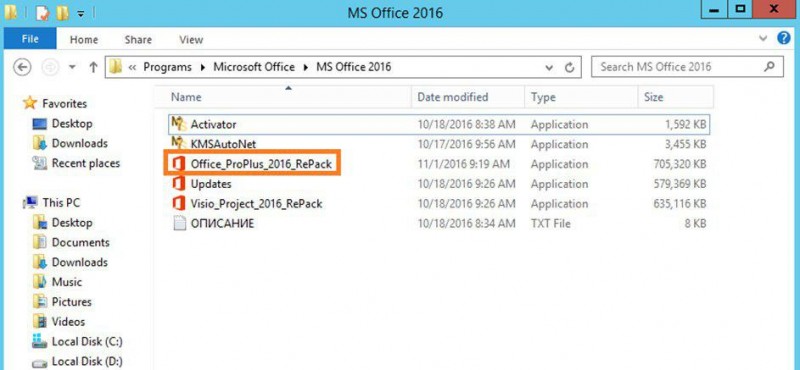Click the Back navigation arrow
Image resolution: width=800 pixels, height=370 pixels.
coord(22,67)
